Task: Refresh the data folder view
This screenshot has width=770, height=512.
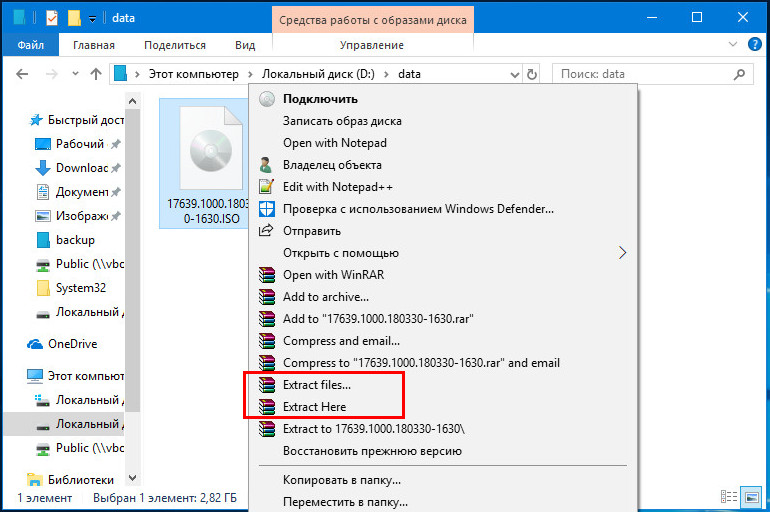Action: [532, 74]
